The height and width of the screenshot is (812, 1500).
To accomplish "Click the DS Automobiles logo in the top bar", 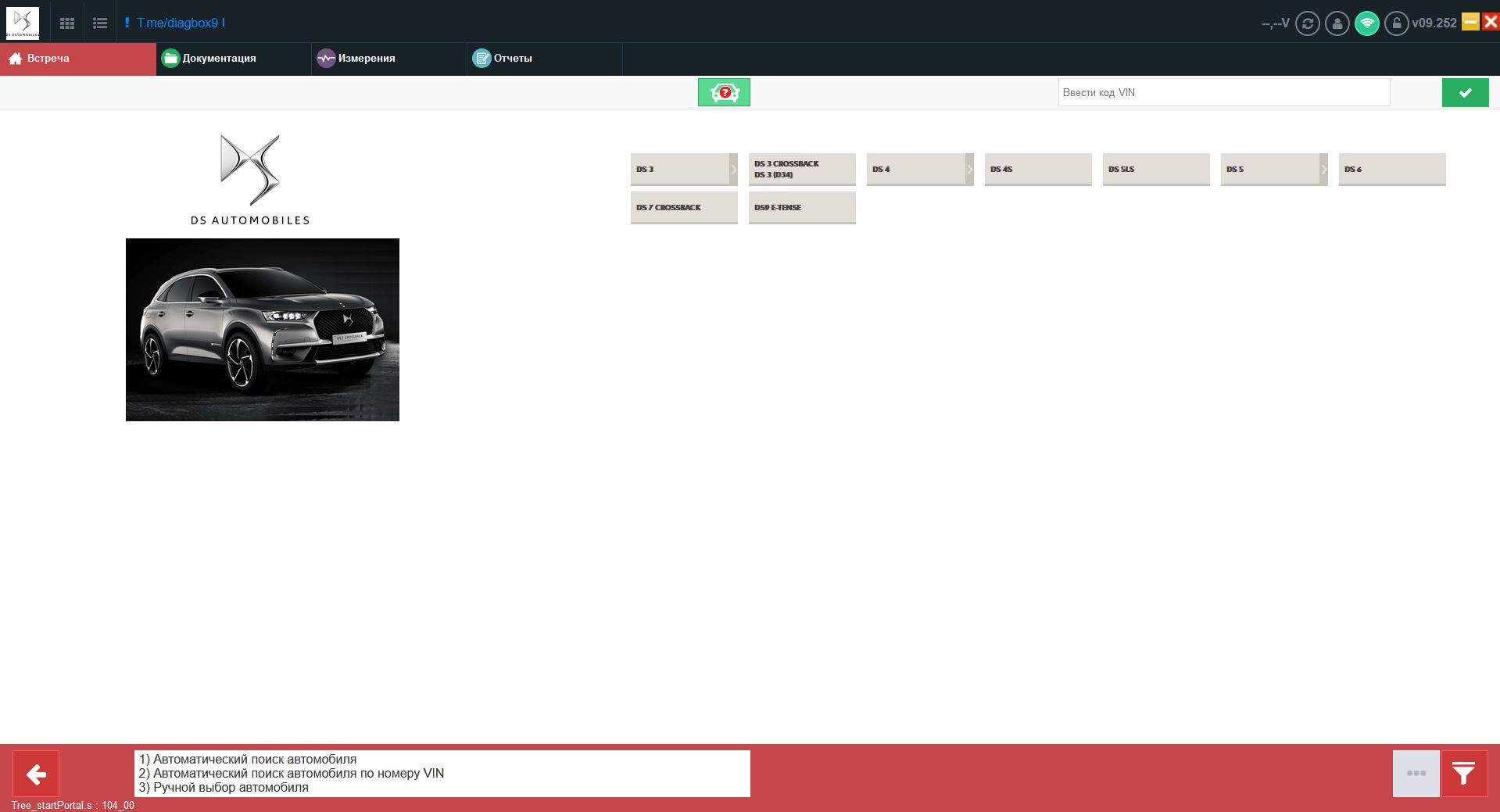I will pyautogui.click(x=22, y=23).
